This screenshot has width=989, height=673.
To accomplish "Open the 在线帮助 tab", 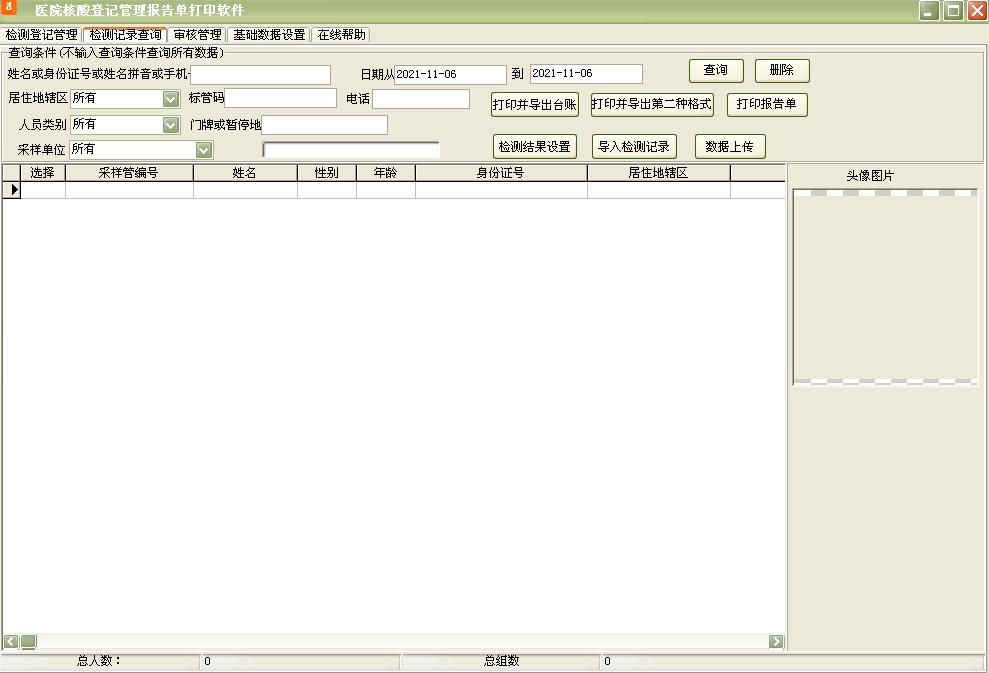I will tap(341, 35).
